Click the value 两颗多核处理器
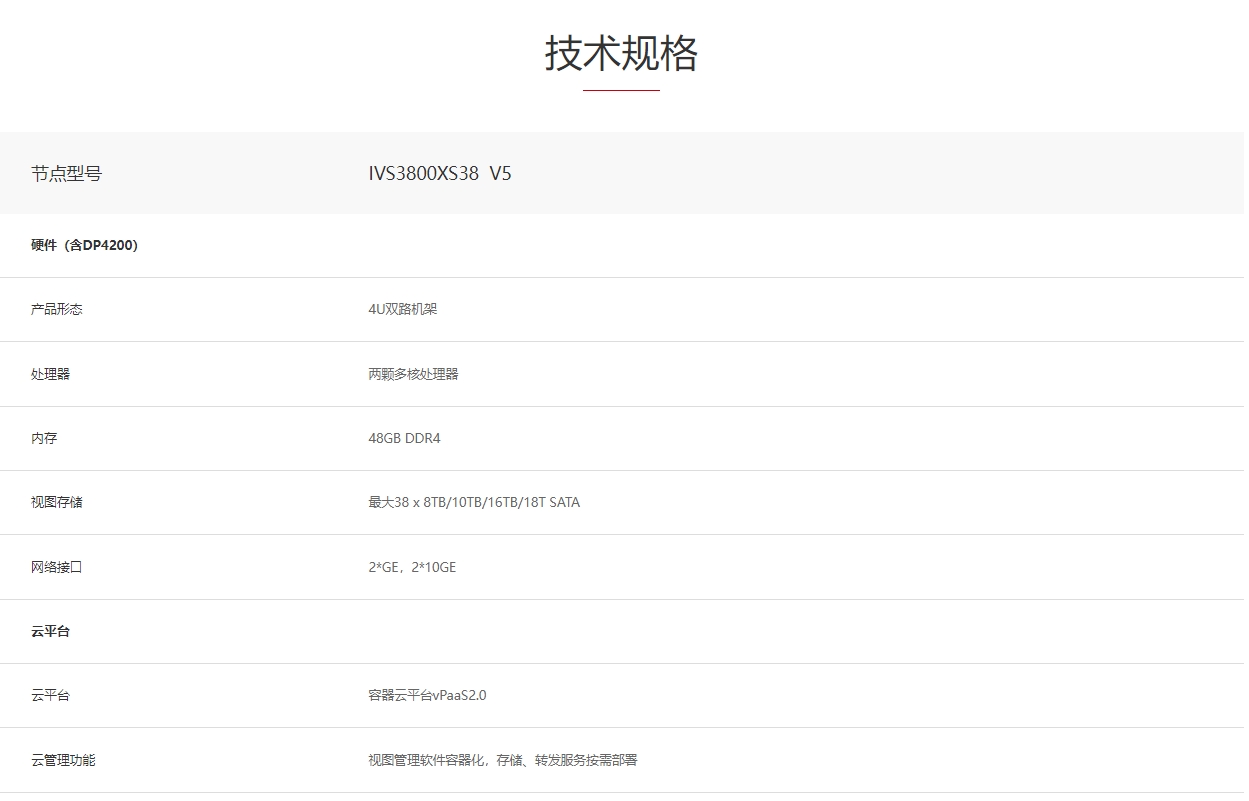The image size is (1249, 801). click(x=413, y=374)
